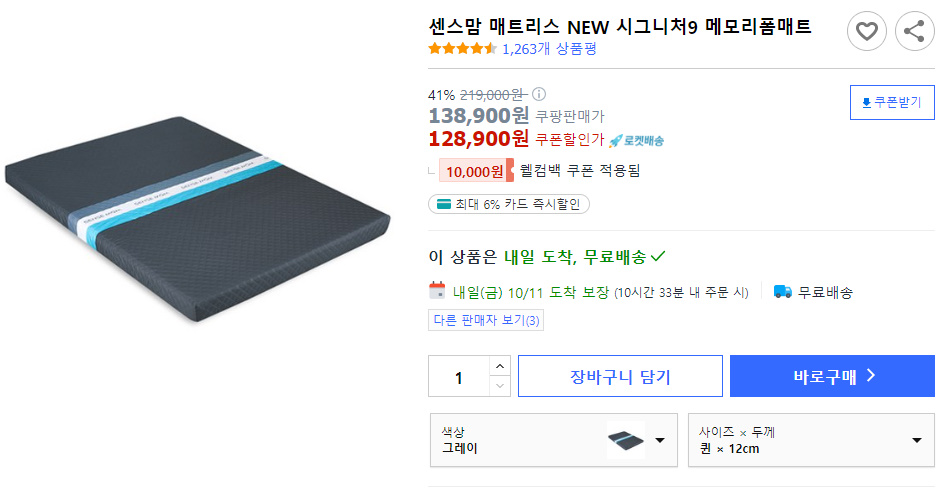Expand the 색상 color dropdown
The height and width of the screenshot is (488, 937).
(554, 440)
